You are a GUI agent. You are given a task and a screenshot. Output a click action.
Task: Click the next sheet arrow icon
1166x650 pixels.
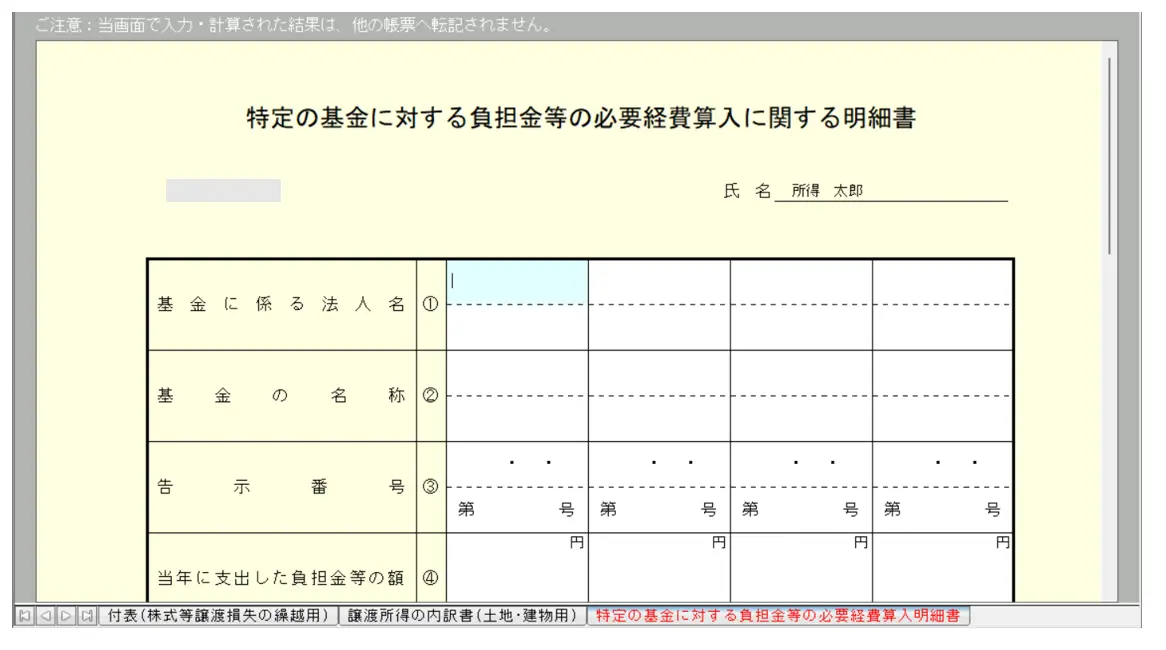click(x=66, y=616)
